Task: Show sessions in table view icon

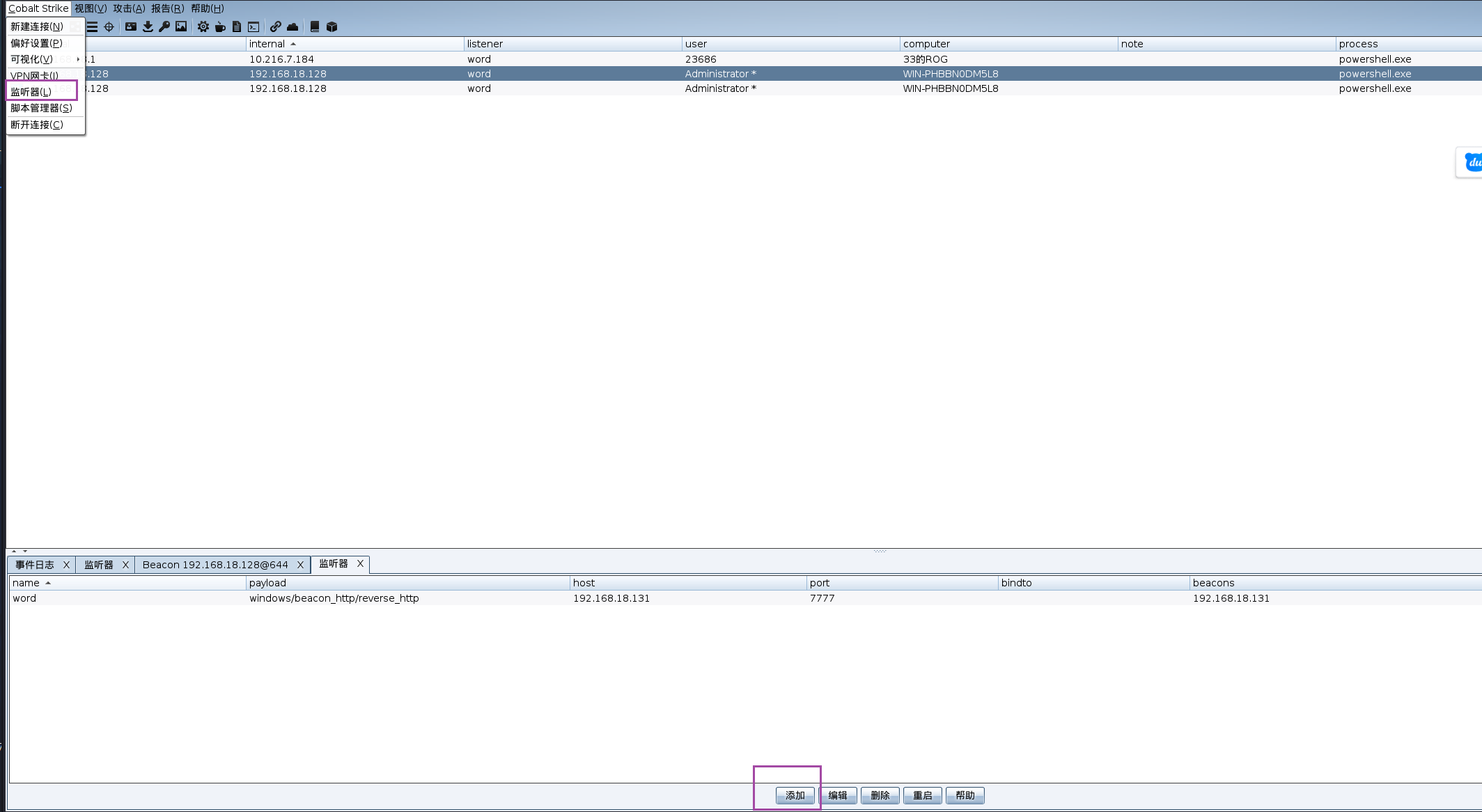Action: [x=92, y=27]
